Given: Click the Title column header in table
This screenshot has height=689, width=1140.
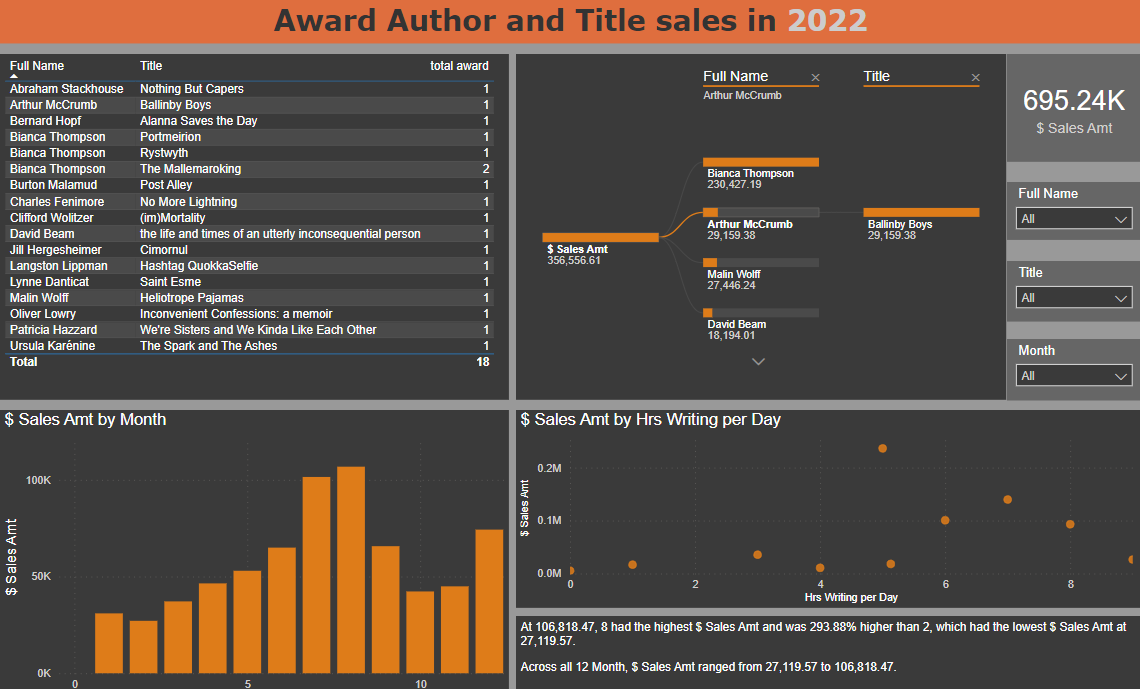Looking at the screenshot, I should click(151, 66).
